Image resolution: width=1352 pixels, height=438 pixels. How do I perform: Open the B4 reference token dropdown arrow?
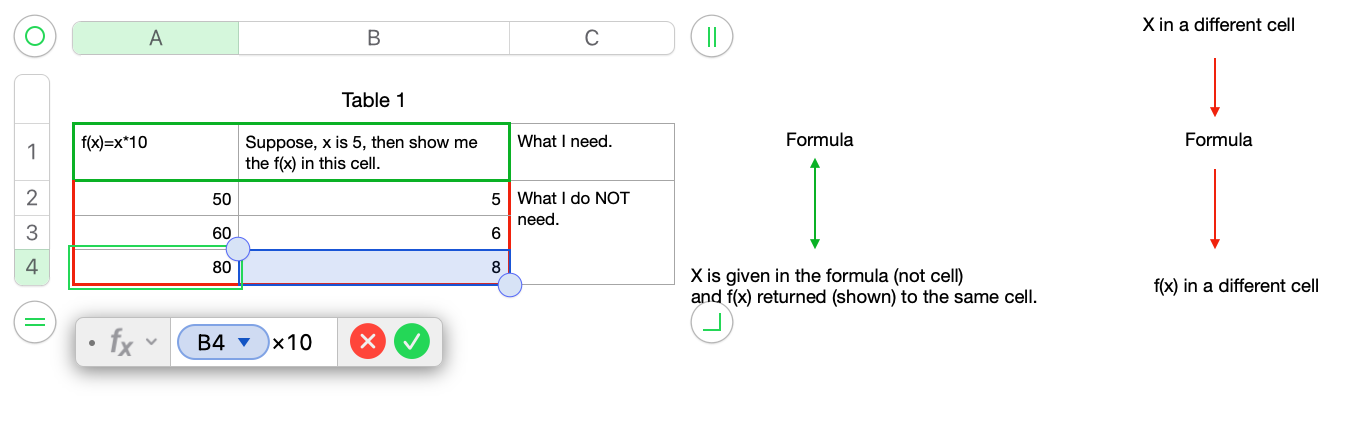pyautogui.click(x=243, y=343)
